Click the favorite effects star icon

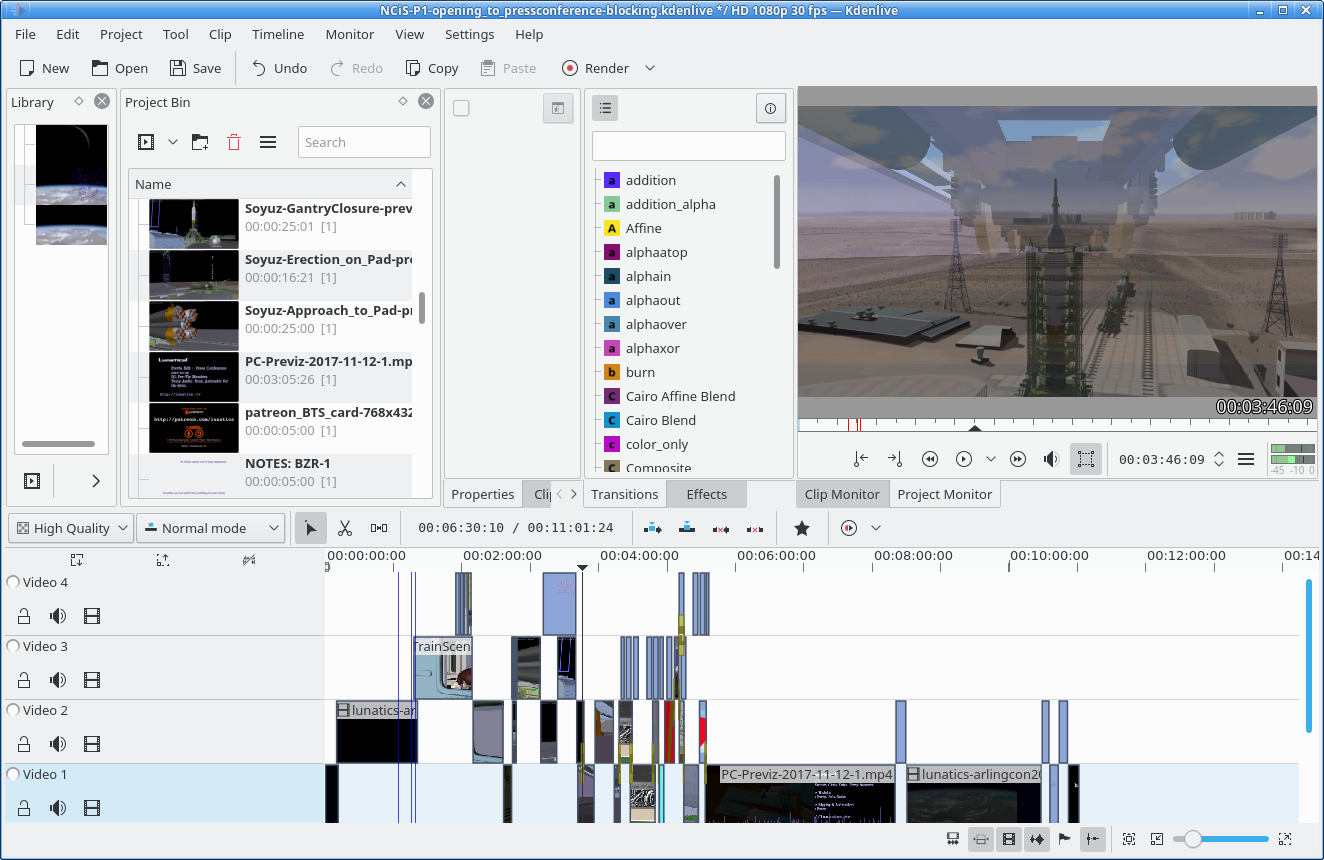pyautogui.click(x=802, y=528)
